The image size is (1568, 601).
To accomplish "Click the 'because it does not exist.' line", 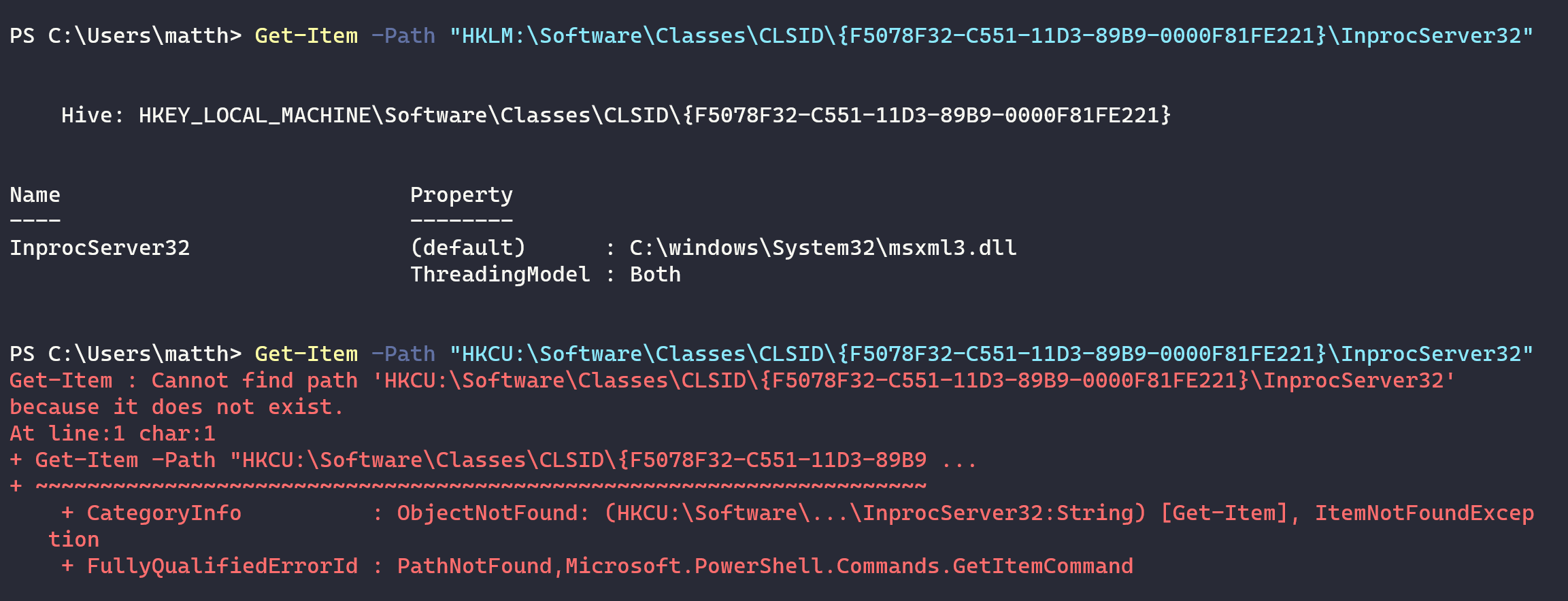I will [177, 407].
